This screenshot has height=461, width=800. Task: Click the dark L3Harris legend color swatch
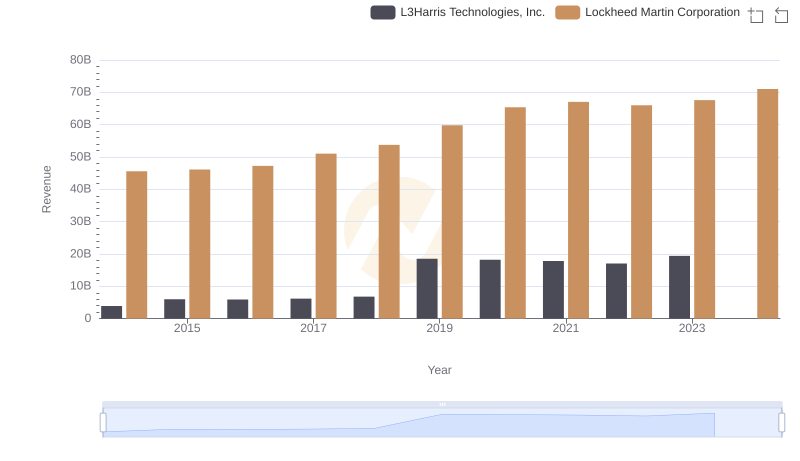pyautogui.click(x=383, y=12)
